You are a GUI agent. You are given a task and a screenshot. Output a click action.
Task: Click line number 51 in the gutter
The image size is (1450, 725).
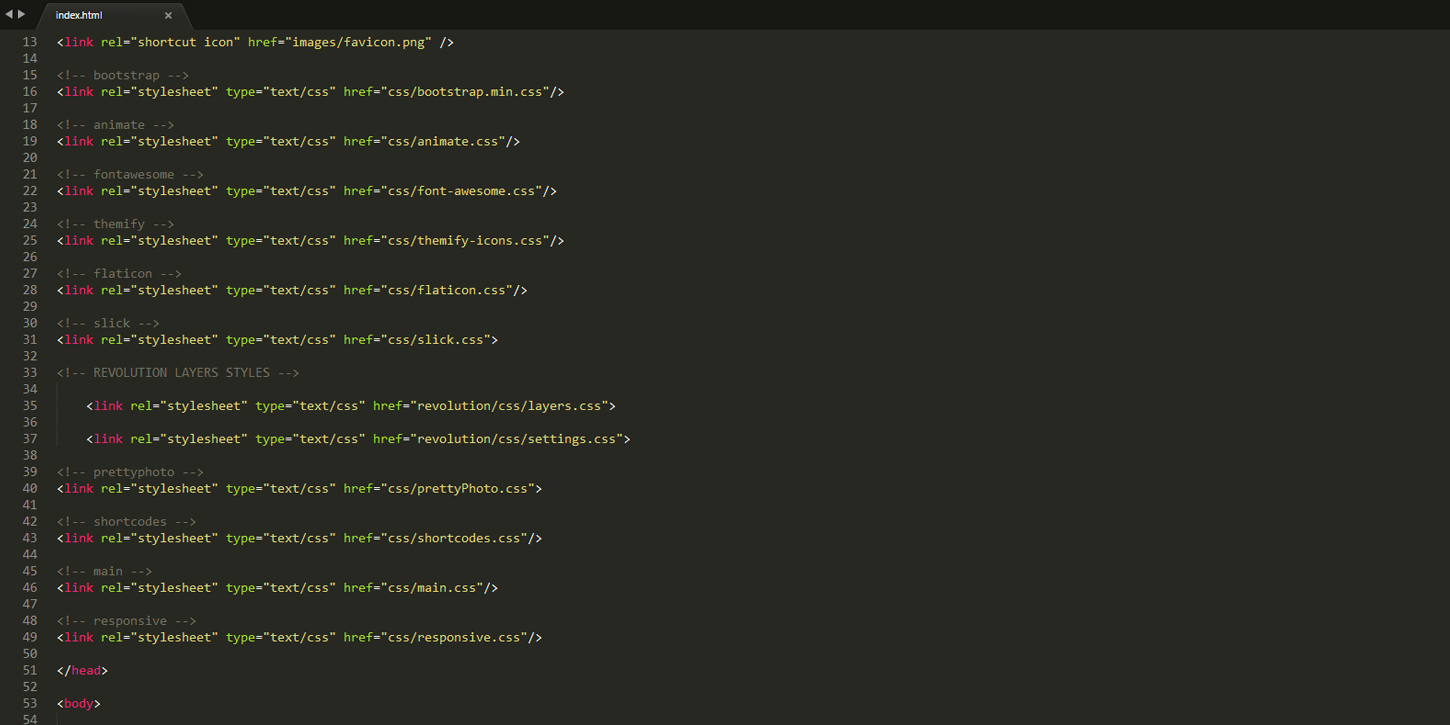[29, 670]
